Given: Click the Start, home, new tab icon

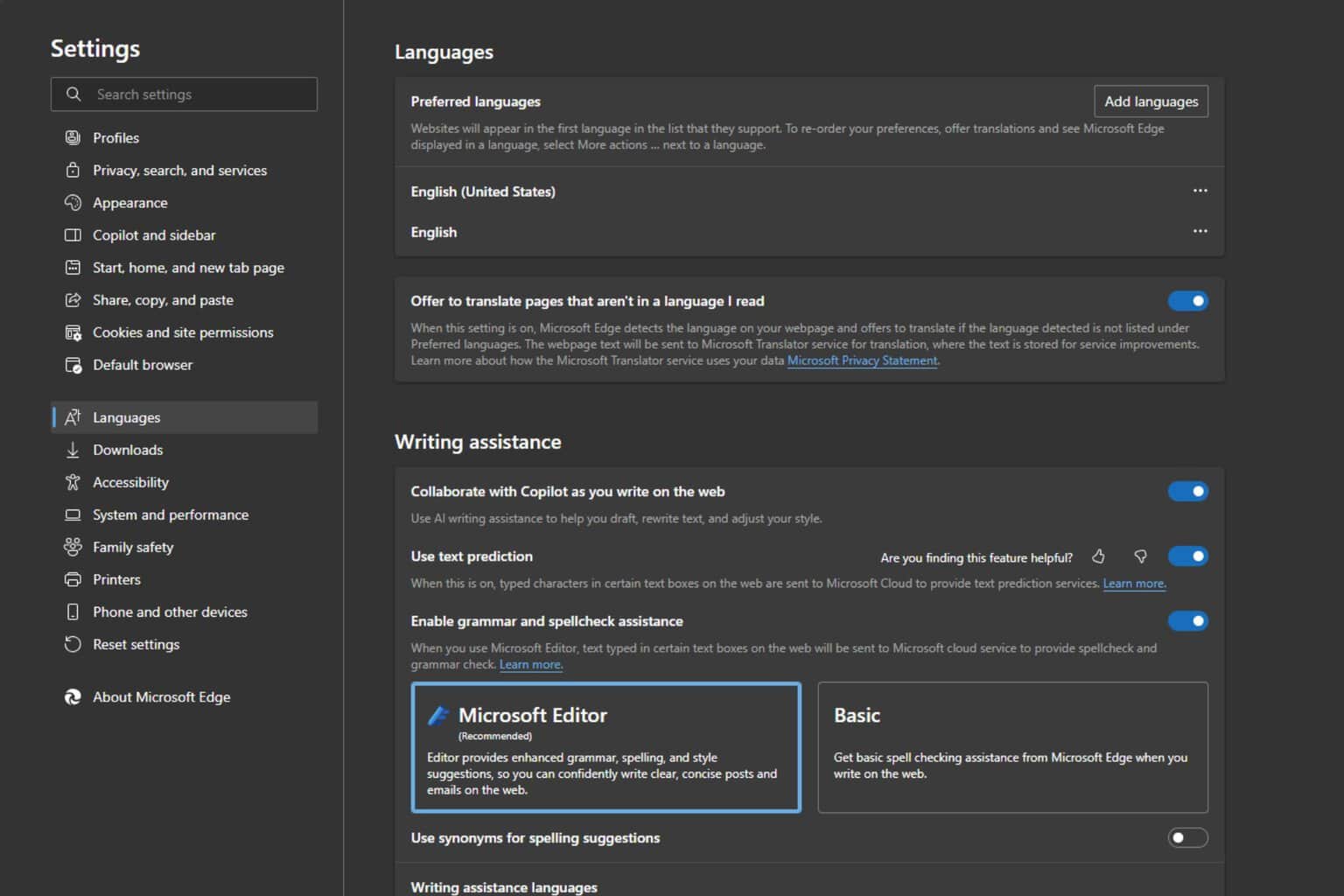Looking at the screenshot, I should [73, 267].
